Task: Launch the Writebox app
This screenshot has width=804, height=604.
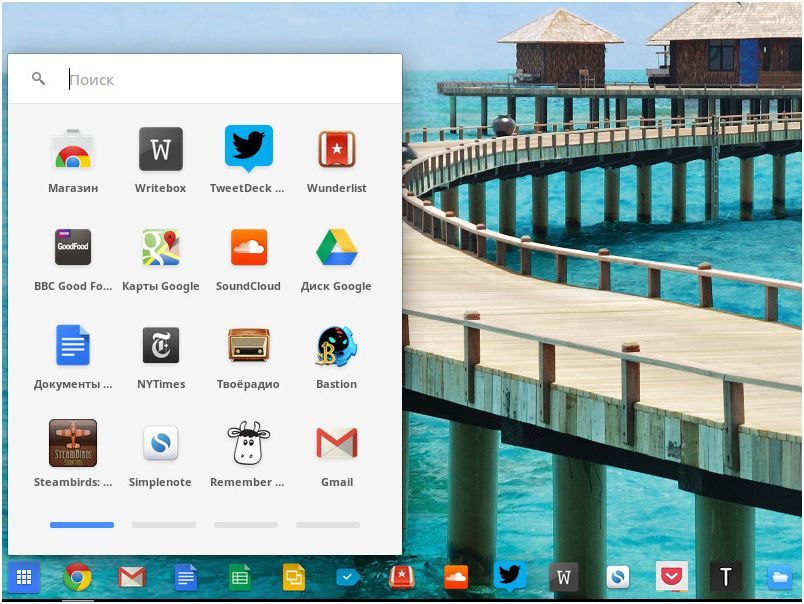Action: click(x=160, y=148)
